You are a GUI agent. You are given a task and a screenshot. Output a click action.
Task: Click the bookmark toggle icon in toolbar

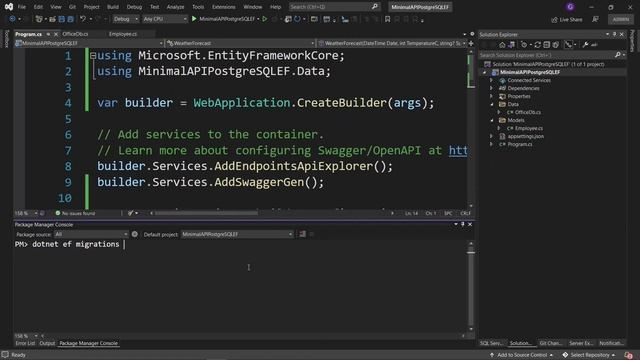tap(387, 19)
